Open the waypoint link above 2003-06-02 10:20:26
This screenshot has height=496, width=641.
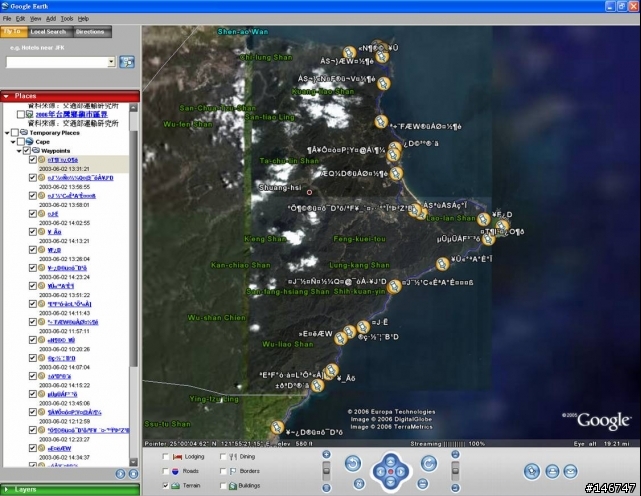[x=61, y=340]
